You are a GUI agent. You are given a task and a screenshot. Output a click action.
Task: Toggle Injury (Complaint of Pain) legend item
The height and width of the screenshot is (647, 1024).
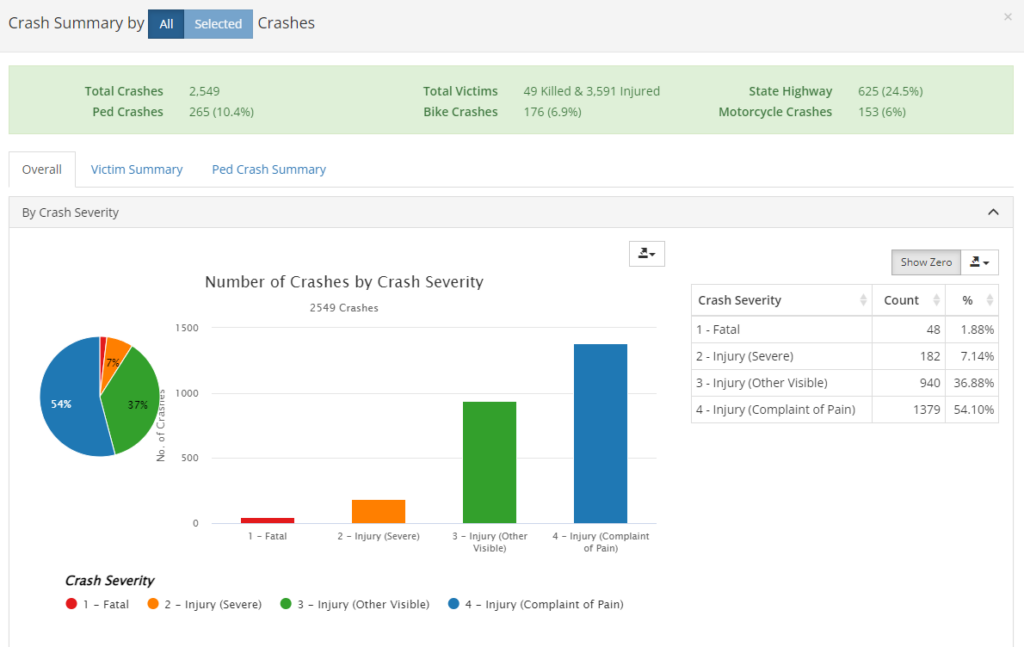(536, 605)
